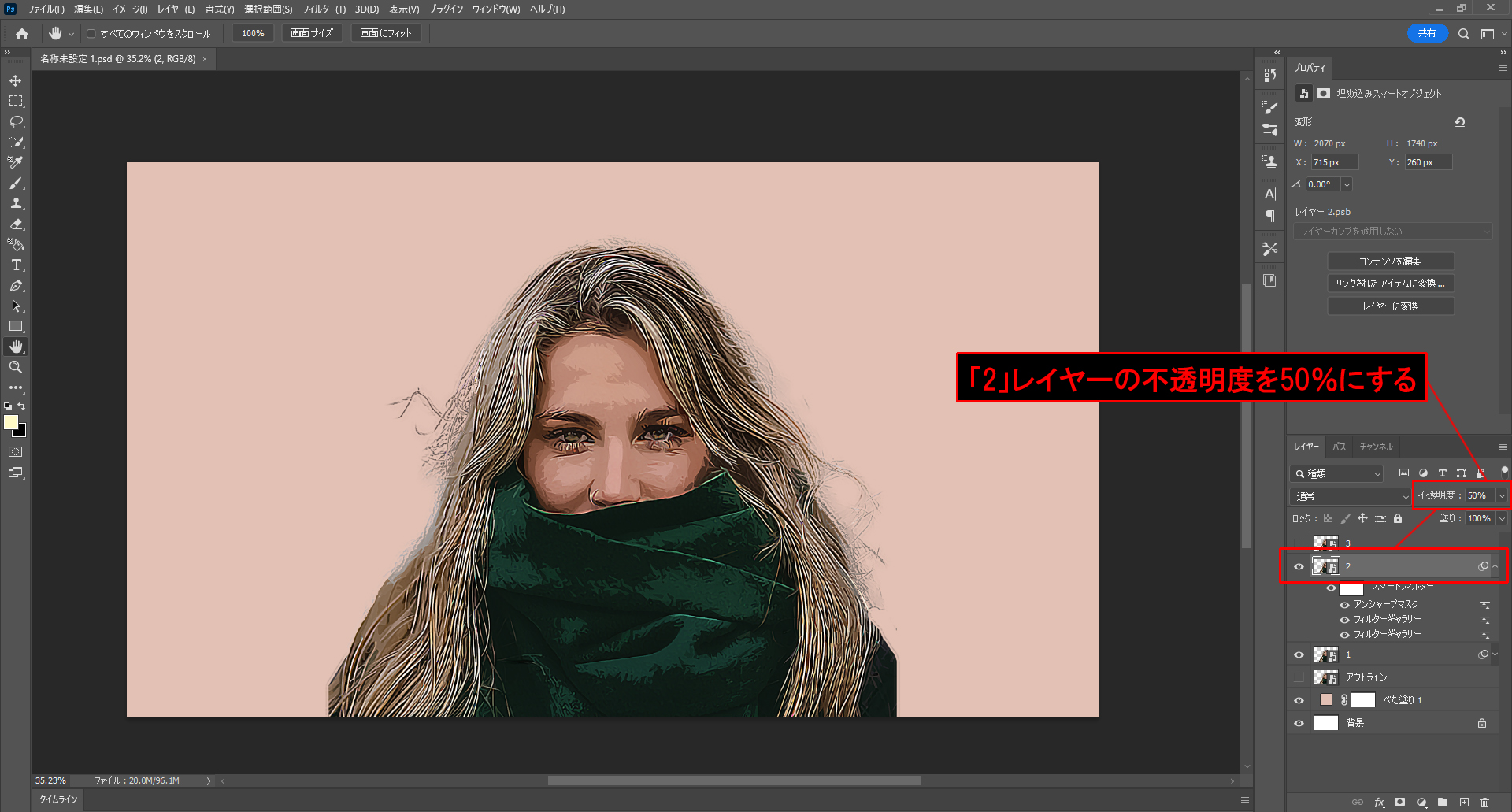Select the Move tool

16,81
